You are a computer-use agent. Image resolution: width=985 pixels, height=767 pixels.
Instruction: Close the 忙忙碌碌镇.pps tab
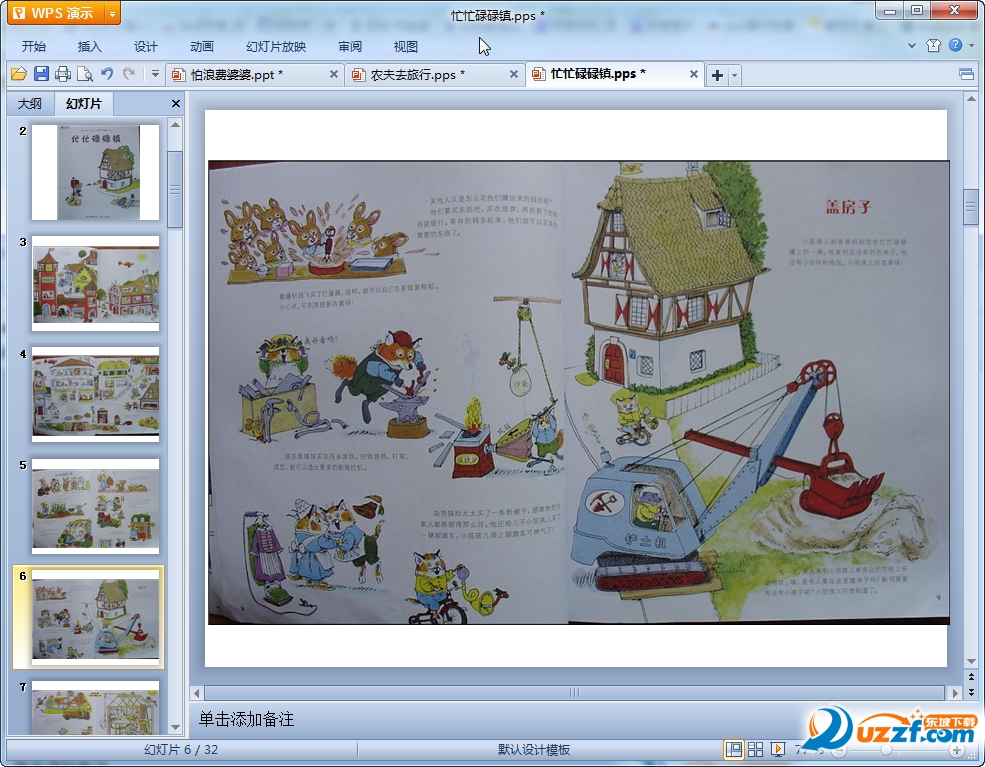694,74
